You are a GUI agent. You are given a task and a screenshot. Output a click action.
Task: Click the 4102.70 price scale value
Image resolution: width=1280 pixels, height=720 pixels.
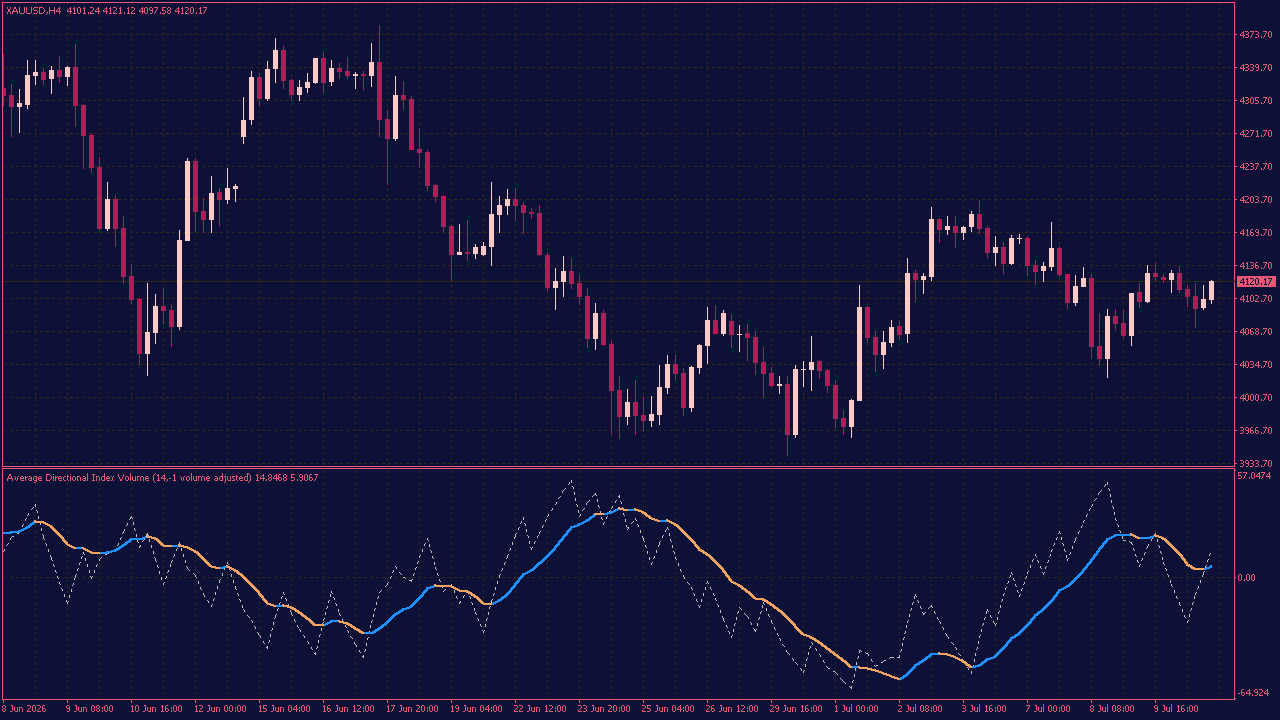click(x=1254, y=299)
